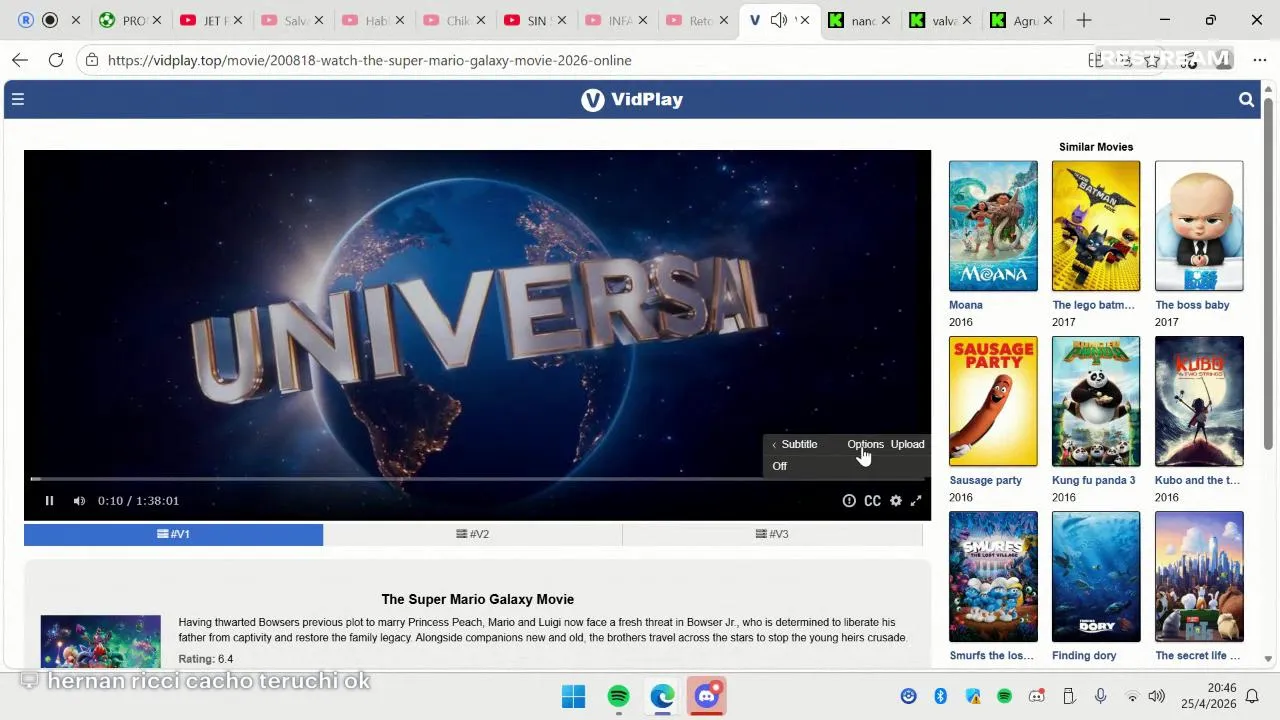Pause the video playback
This screenshot has height=720, width=1280.
pyautogui.click(x=49, y=501)
